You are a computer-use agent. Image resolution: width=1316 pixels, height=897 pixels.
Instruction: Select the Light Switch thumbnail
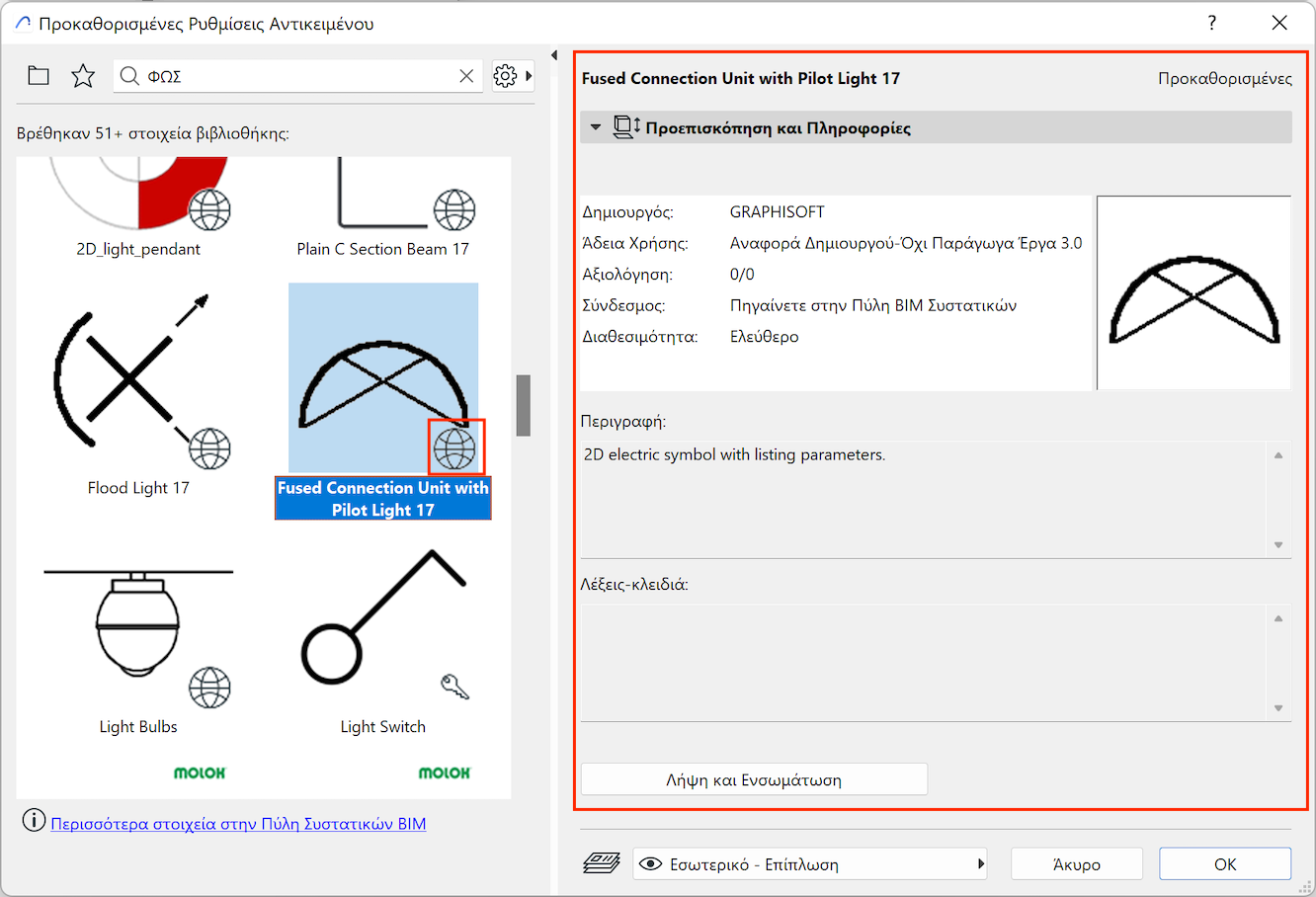[x=383, y=617]
